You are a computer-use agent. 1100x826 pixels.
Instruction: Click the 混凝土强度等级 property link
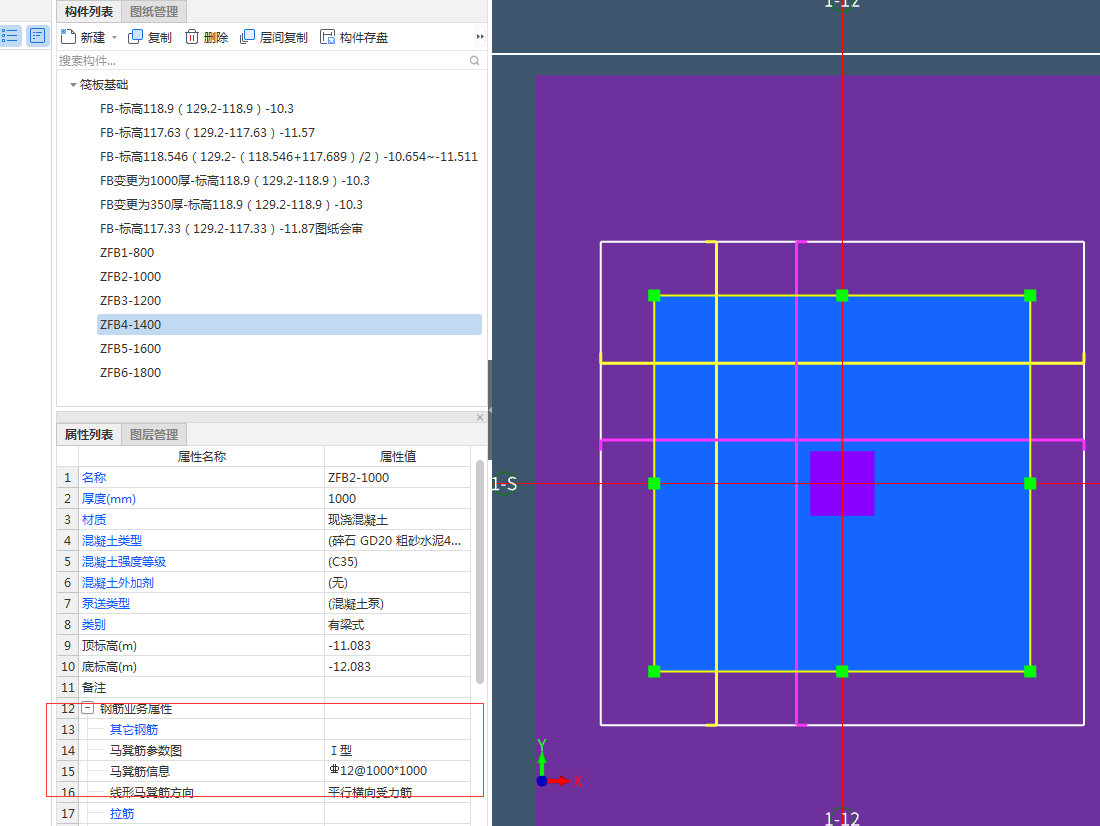tap(124, 561)
